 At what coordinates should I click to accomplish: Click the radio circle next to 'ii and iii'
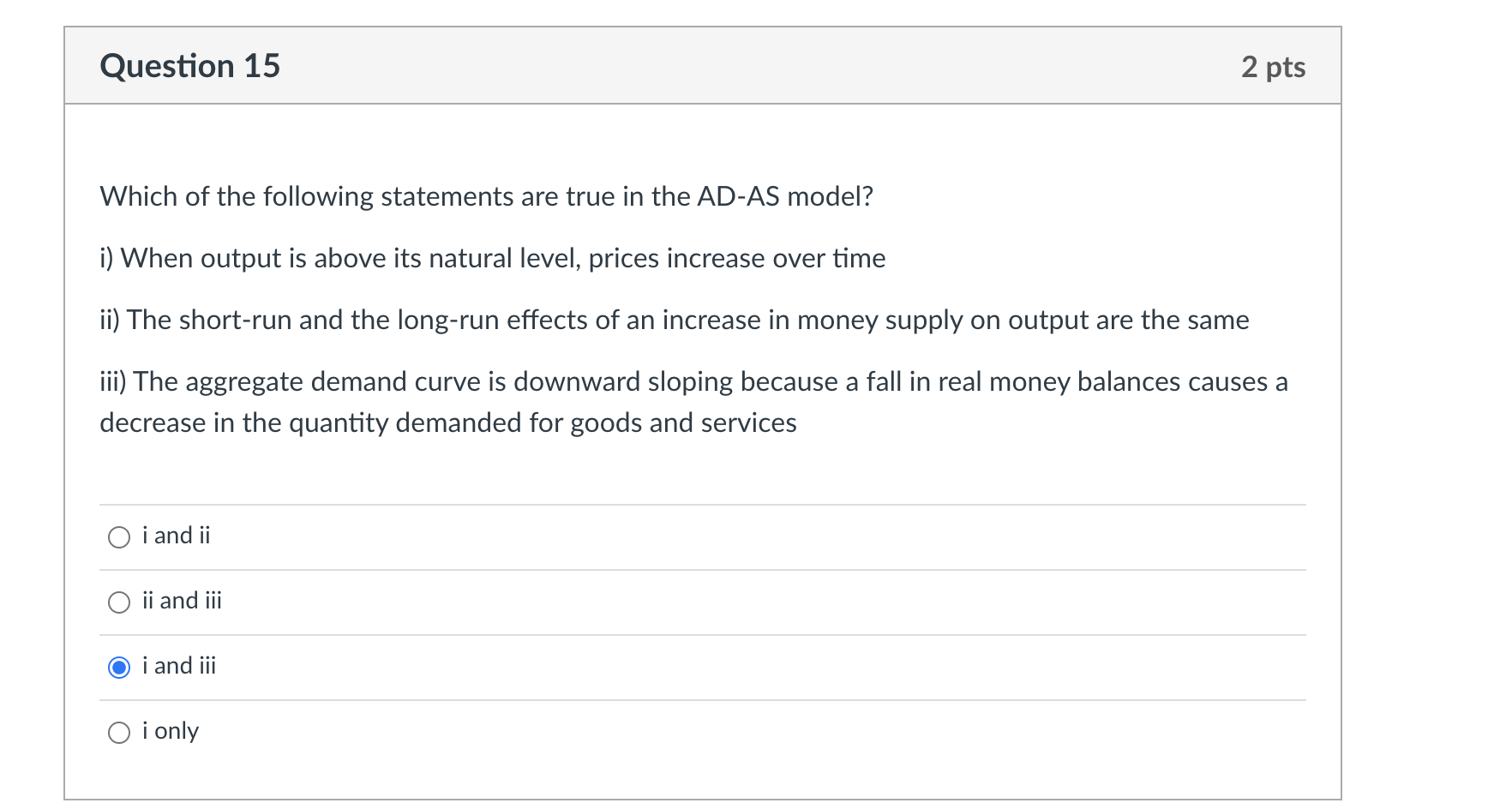point(119,602)
